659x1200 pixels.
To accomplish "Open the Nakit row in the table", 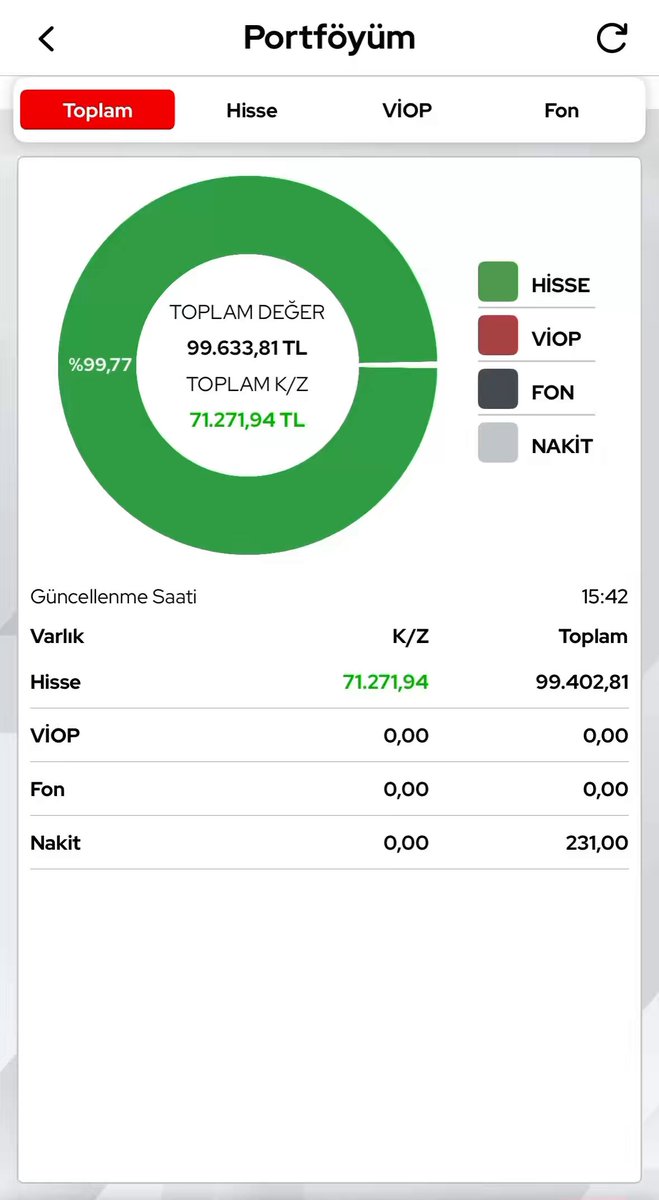I will (x=329, y=843).
